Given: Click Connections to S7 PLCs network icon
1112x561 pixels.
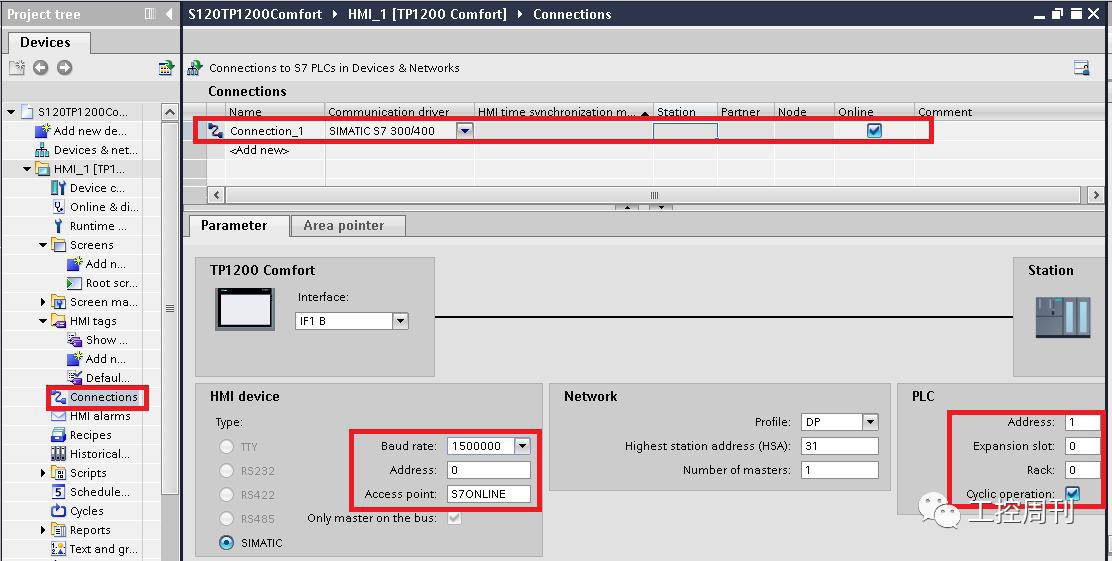Looking at the screenshot, I should click(195, 68).
